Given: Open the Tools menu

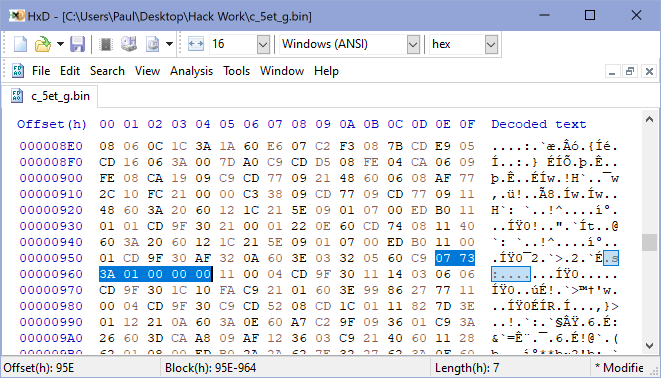Looking at the screenshot, I should tap(236, 71).
